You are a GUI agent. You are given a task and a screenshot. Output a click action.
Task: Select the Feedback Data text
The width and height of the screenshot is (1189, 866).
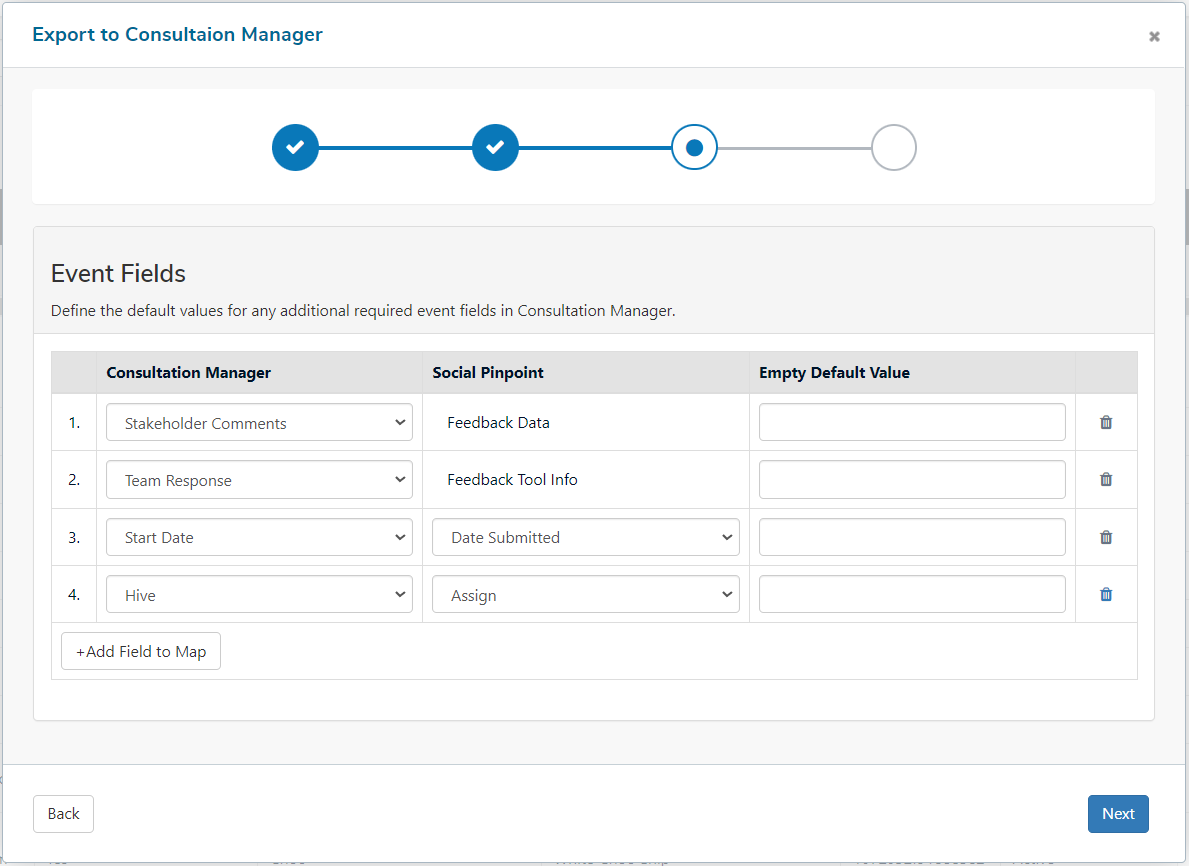click(498, 422)
